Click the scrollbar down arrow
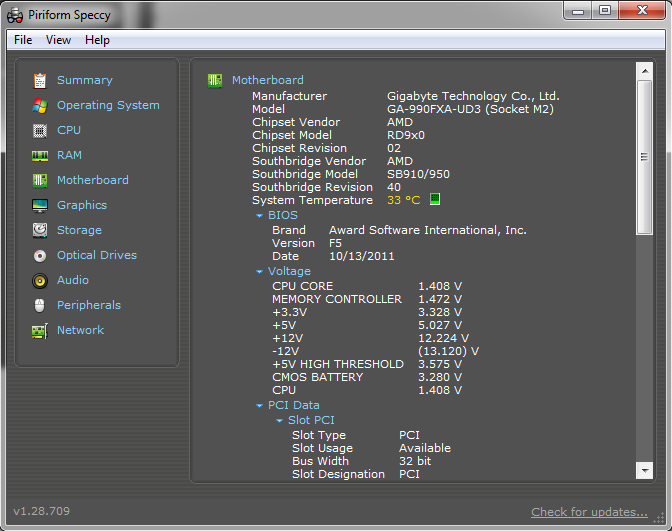The height and width of the screenshot is (531, 672). (645, 471)
